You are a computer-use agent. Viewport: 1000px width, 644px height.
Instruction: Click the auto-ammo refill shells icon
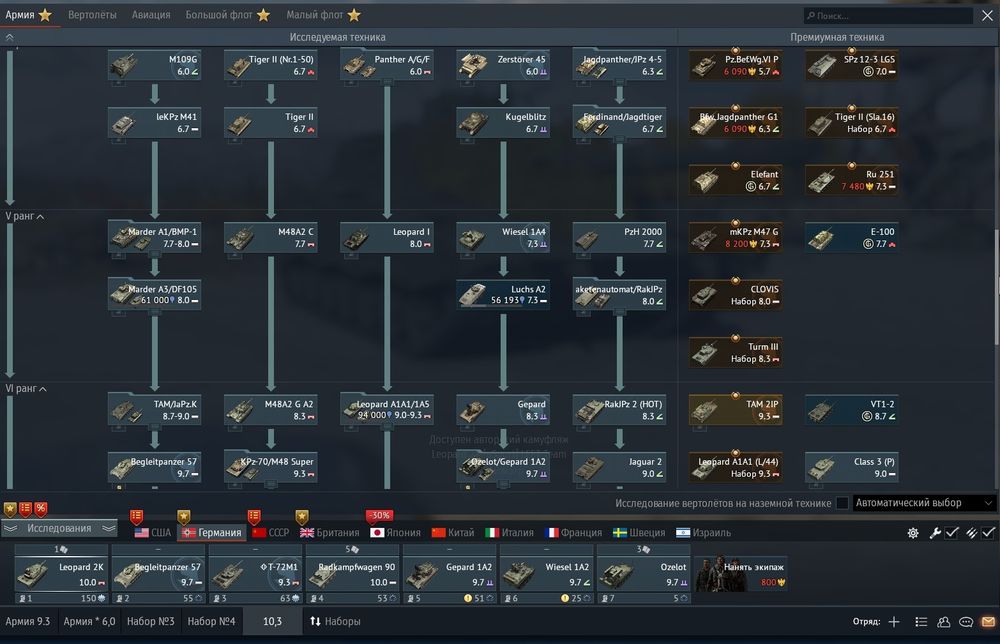(971, 532)
